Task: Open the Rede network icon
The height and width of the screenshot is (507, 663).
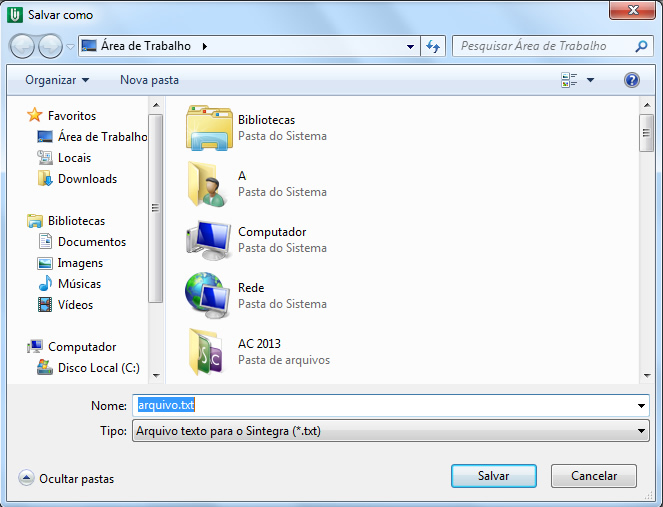Action: (208, 296)
